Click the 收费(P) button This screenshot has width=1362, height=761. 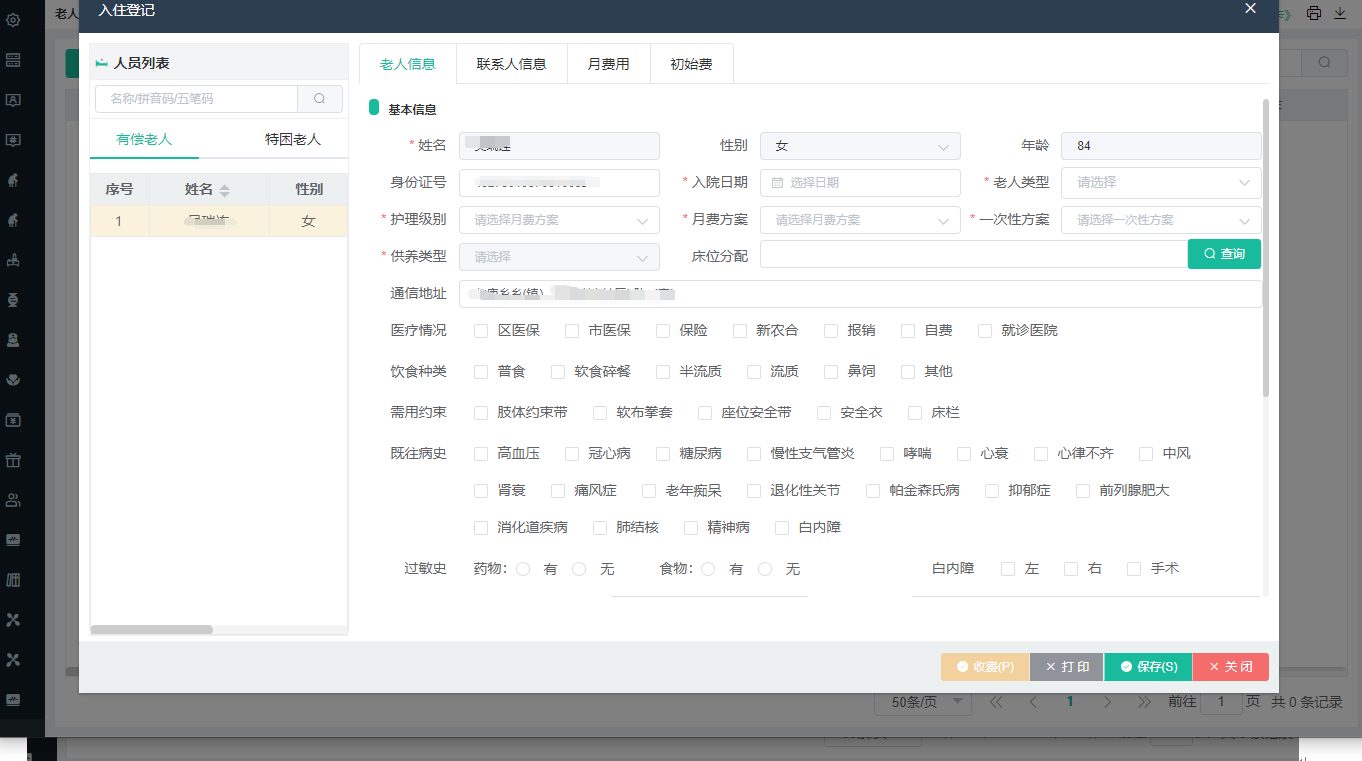point(985,667)
